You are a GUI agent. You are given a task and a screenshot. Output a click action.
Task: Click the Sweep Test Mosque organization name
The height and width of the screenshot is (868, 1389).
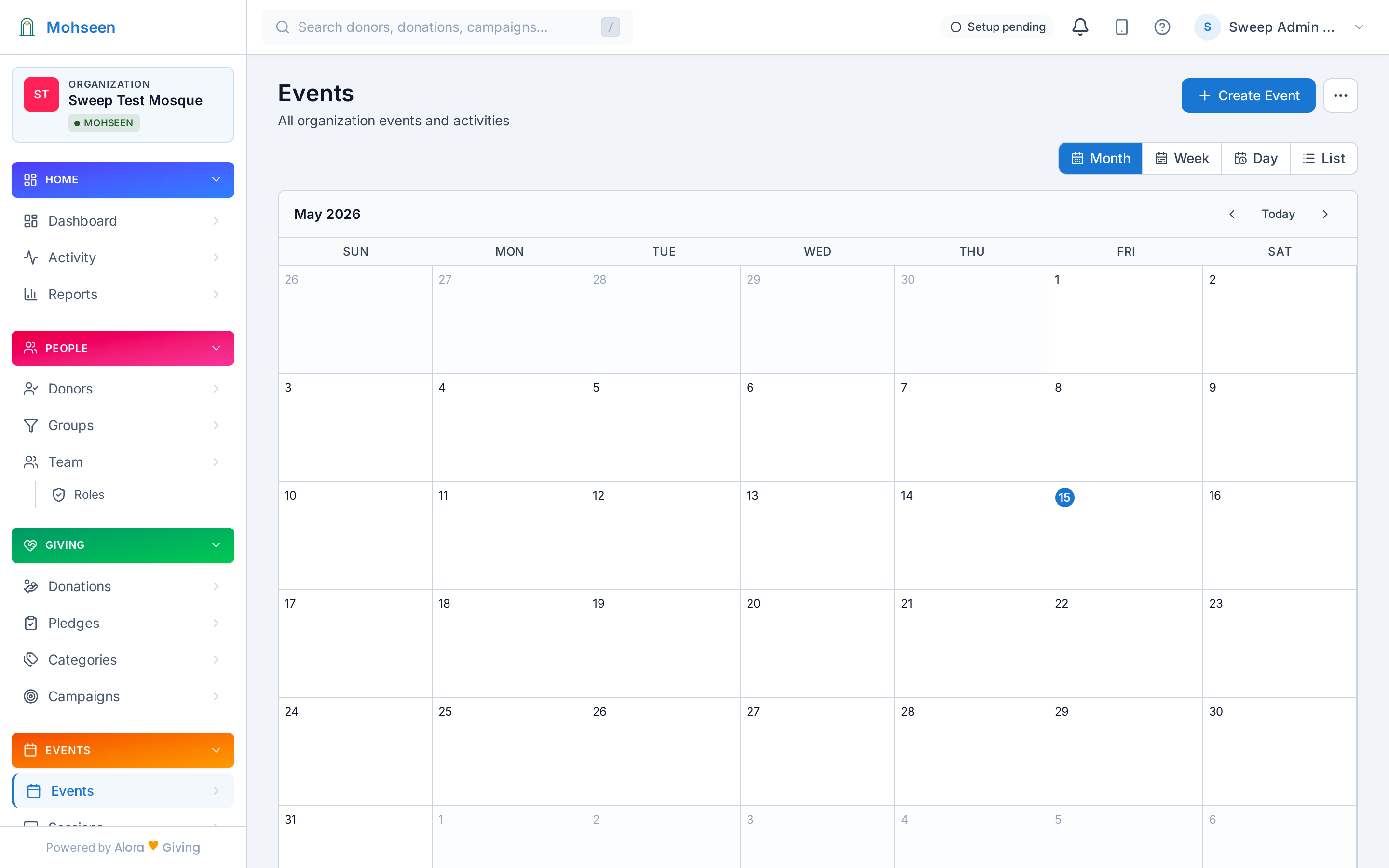pos(136,100)
